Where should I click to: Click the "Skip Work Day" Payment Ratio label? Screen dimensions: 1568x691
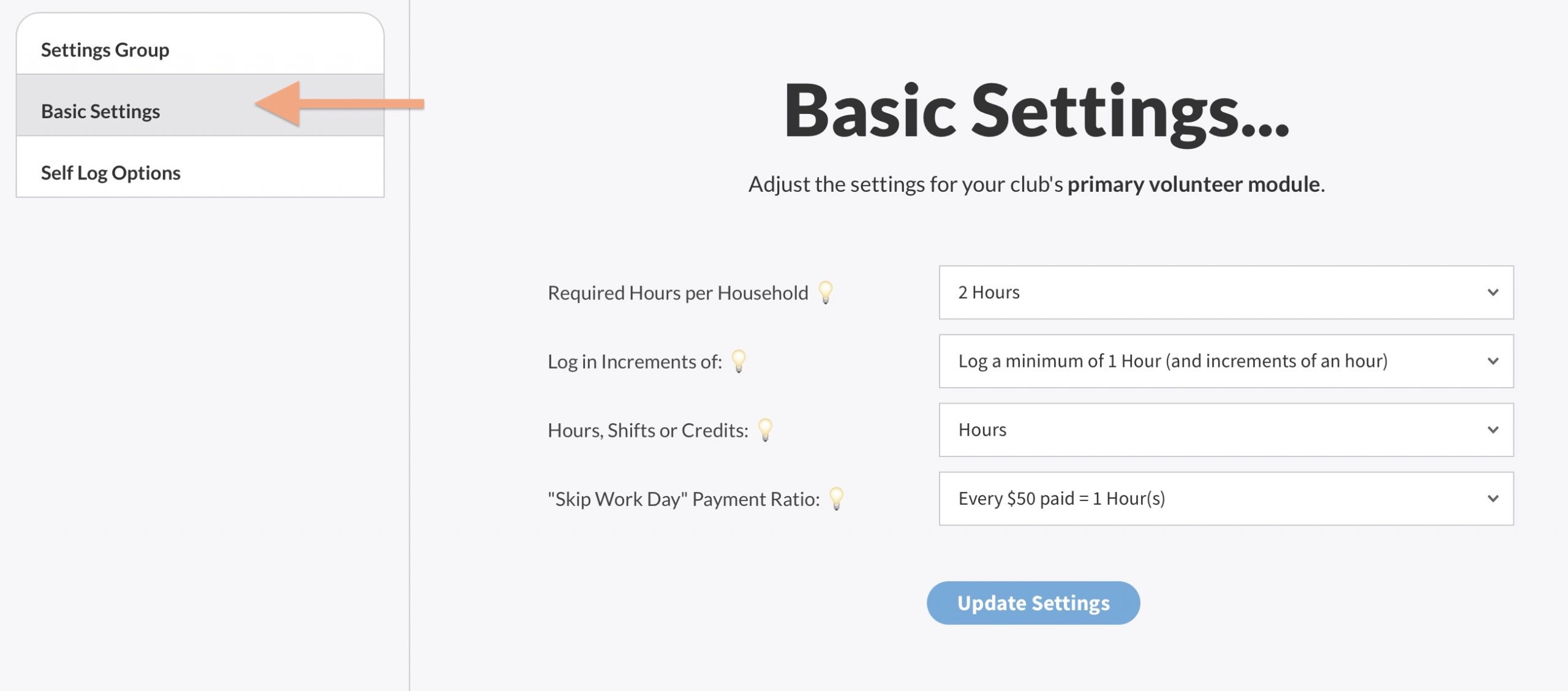coord(683,499)
